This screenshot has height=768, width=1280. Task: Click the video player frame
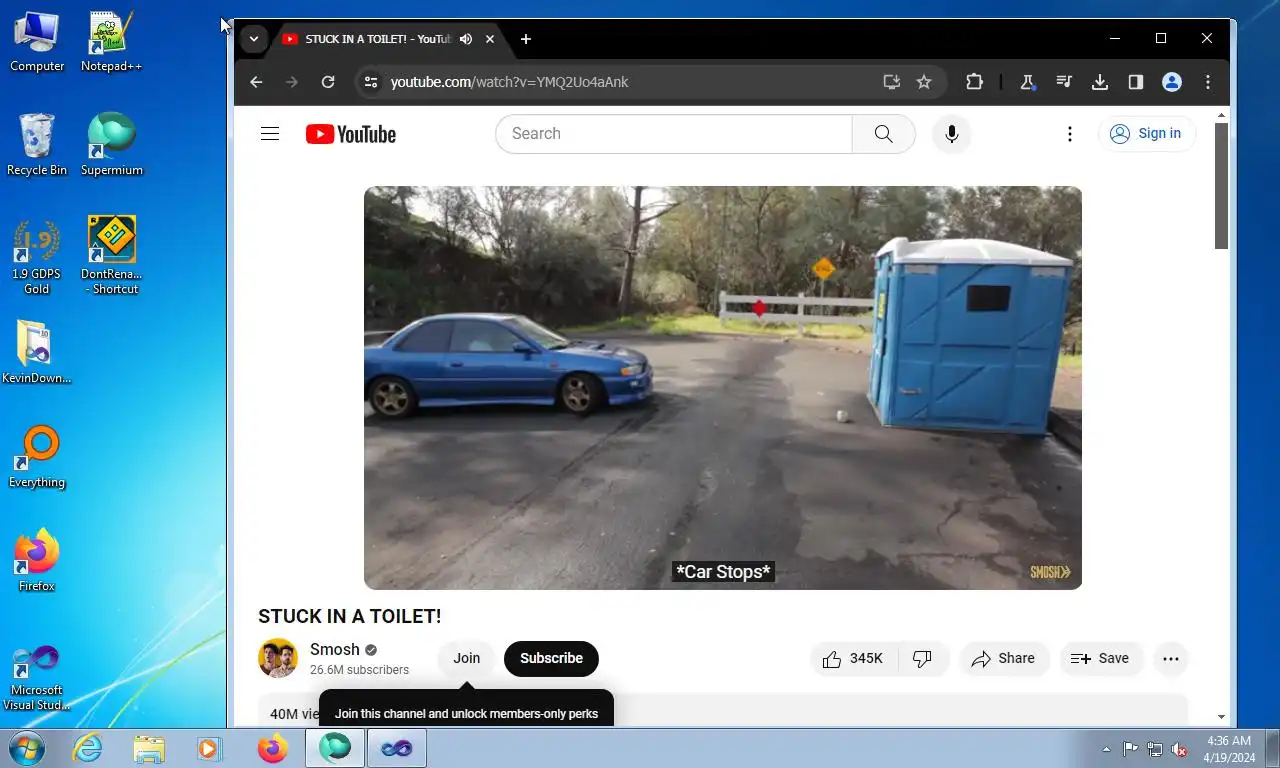[723, 388]
